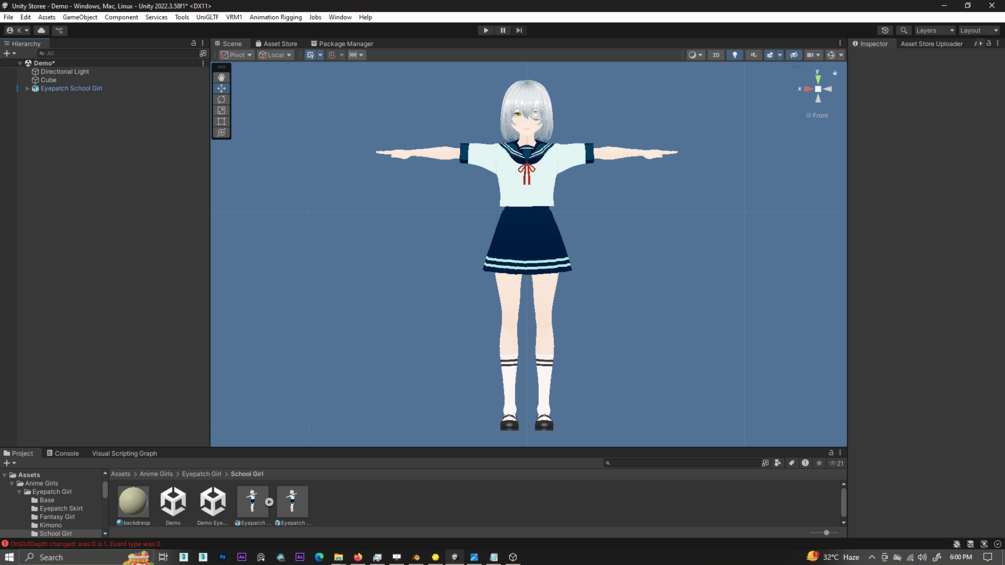Toggle the grid visibility button
This screenshot has width=1005, height=565.
(310, 55)
